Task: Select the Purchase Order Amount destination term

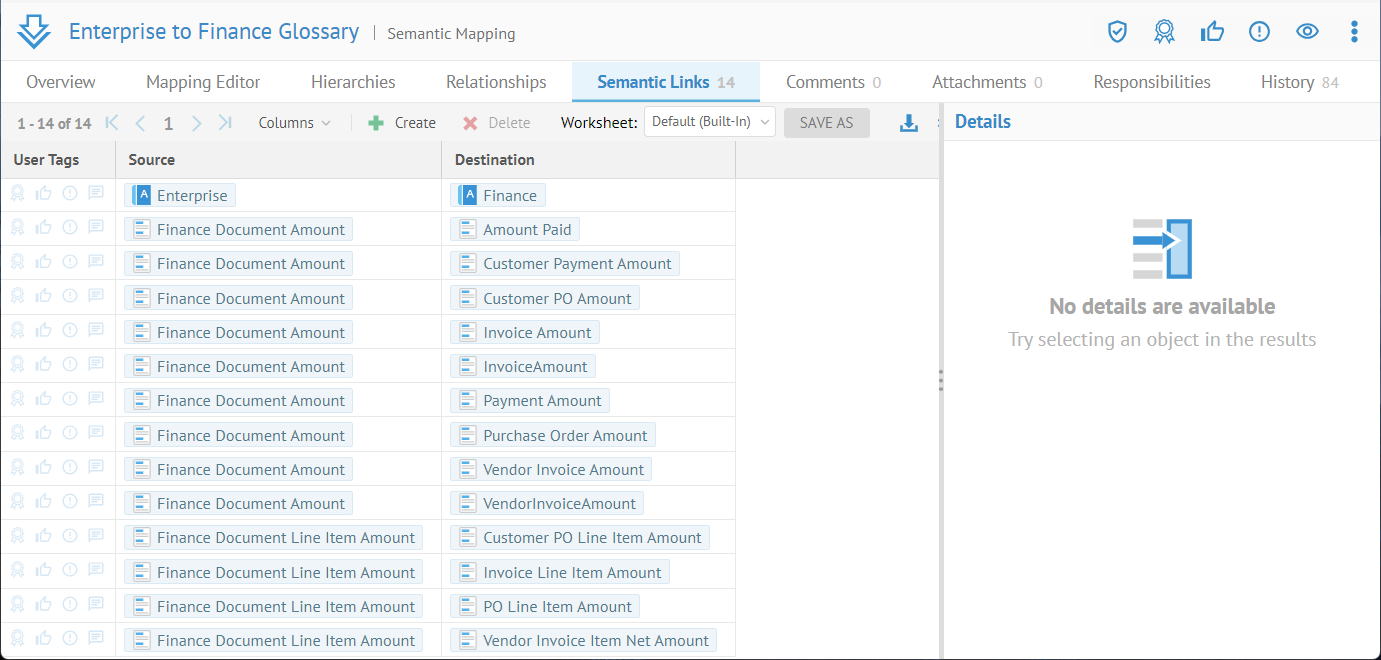Action: 564,435
